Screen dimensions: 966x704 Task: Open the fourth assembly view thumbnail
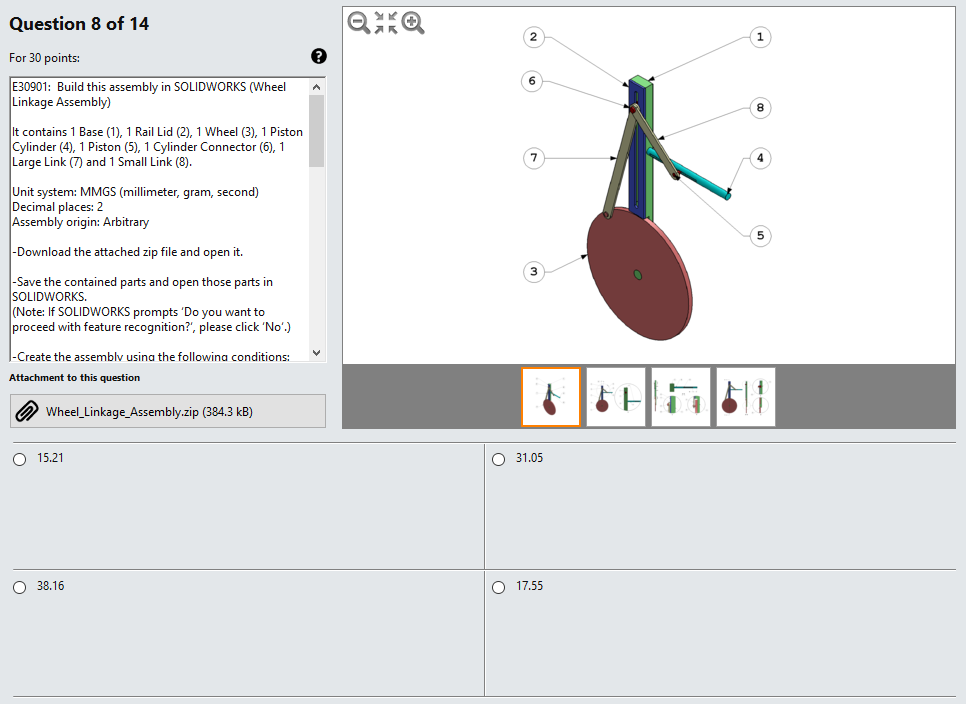pos(744,396)
